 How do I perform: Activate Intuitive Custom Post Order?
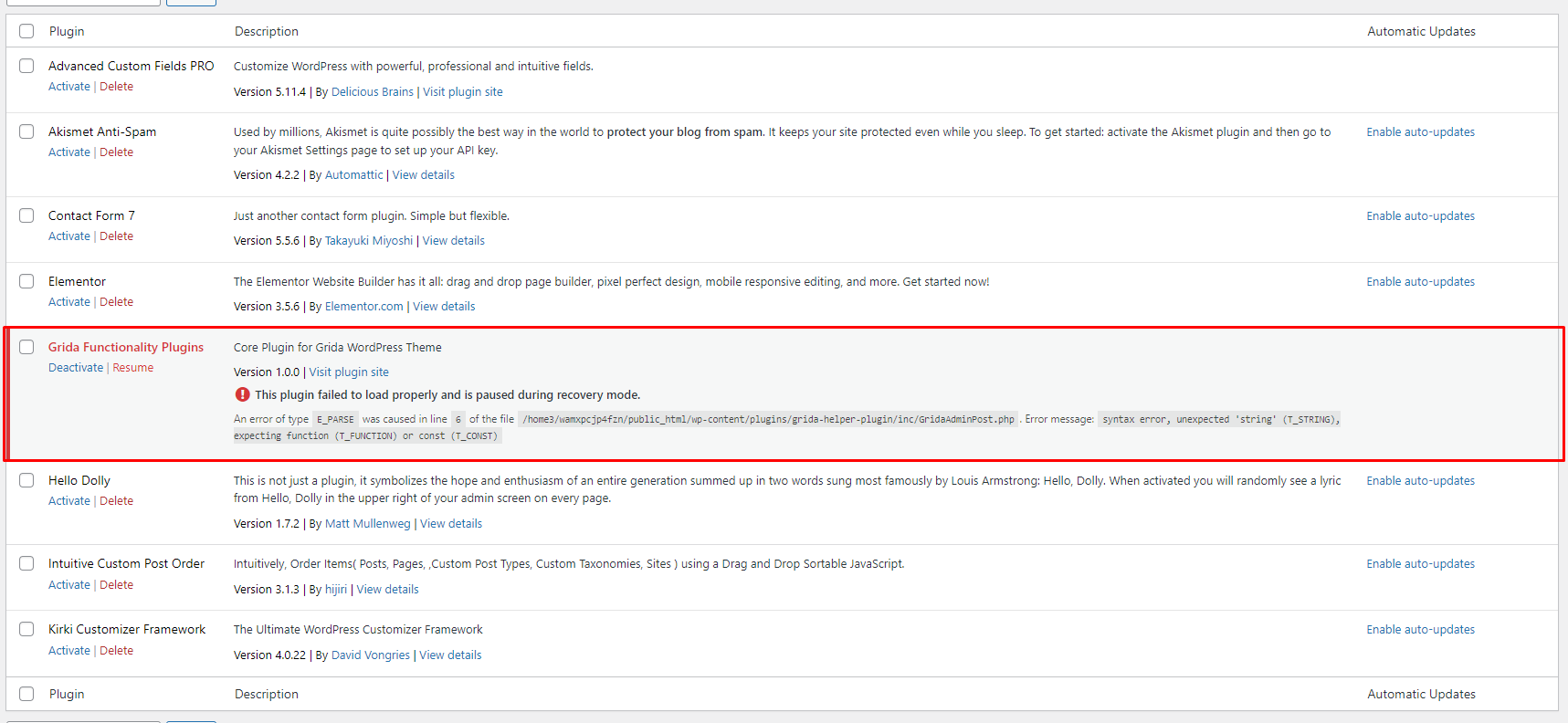[69, 585]
